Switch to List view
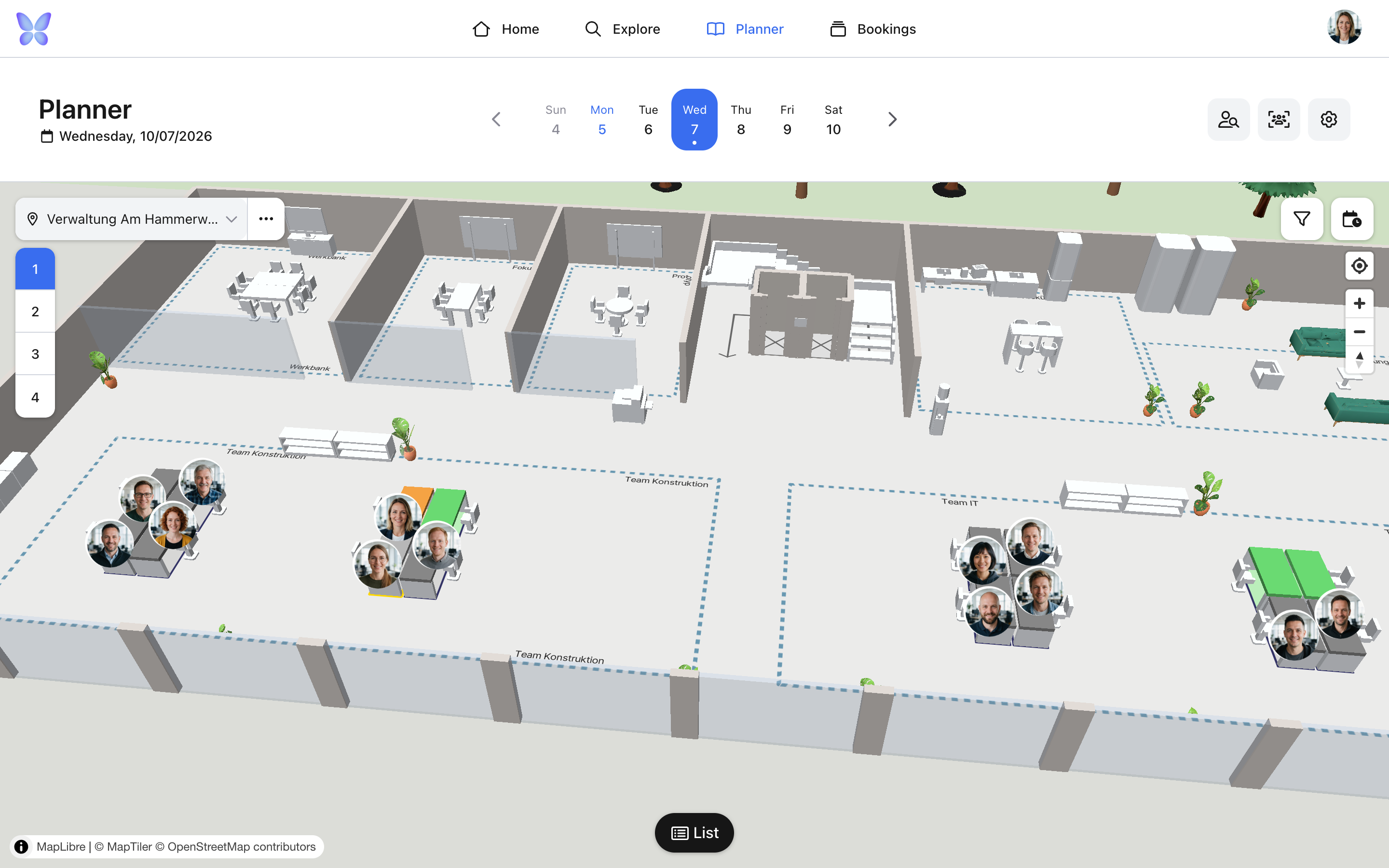This screenshot has height=868, width=1389. [694, 832]
